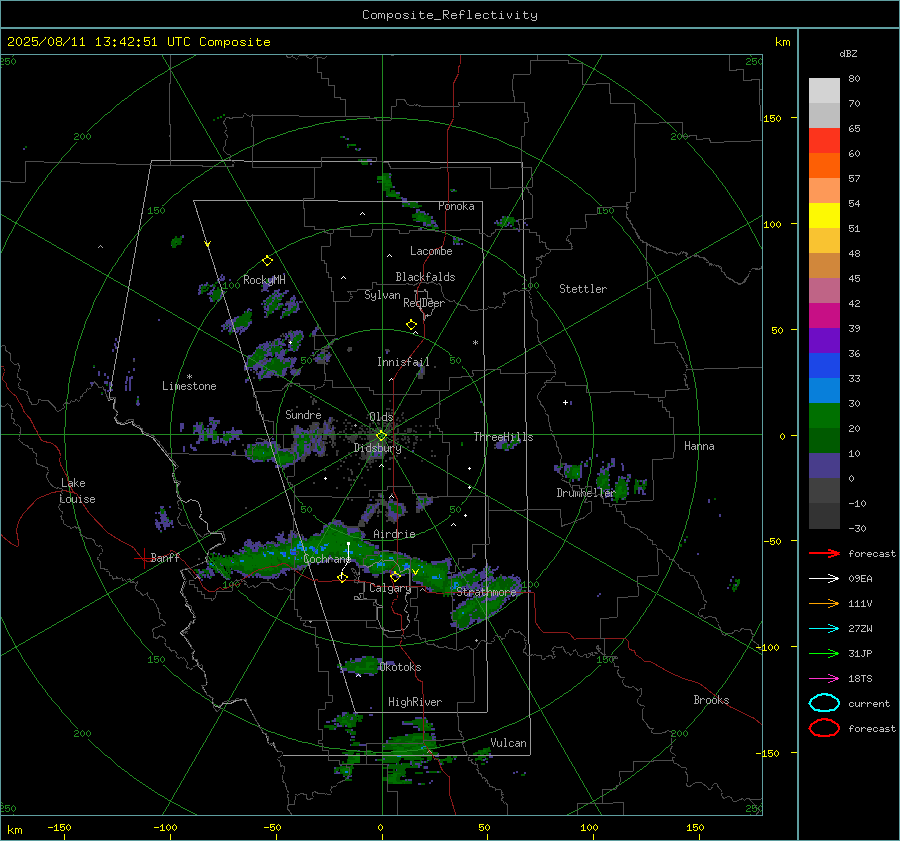This screenshot has width=900, height=841.
Task: Click the km unit label at top right
Action: pos(782,42)
